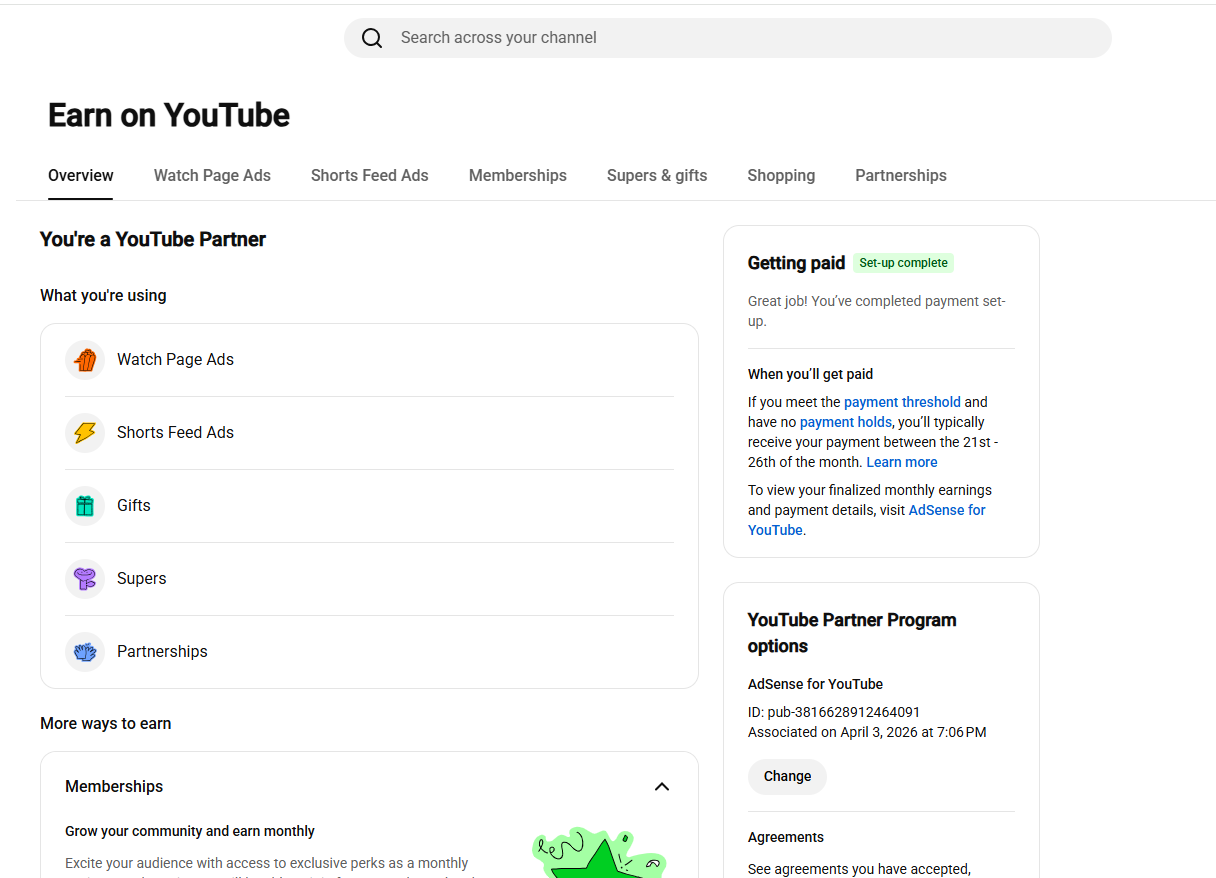Click the Shorts Feed Ads lightning icon

(85, 433)
